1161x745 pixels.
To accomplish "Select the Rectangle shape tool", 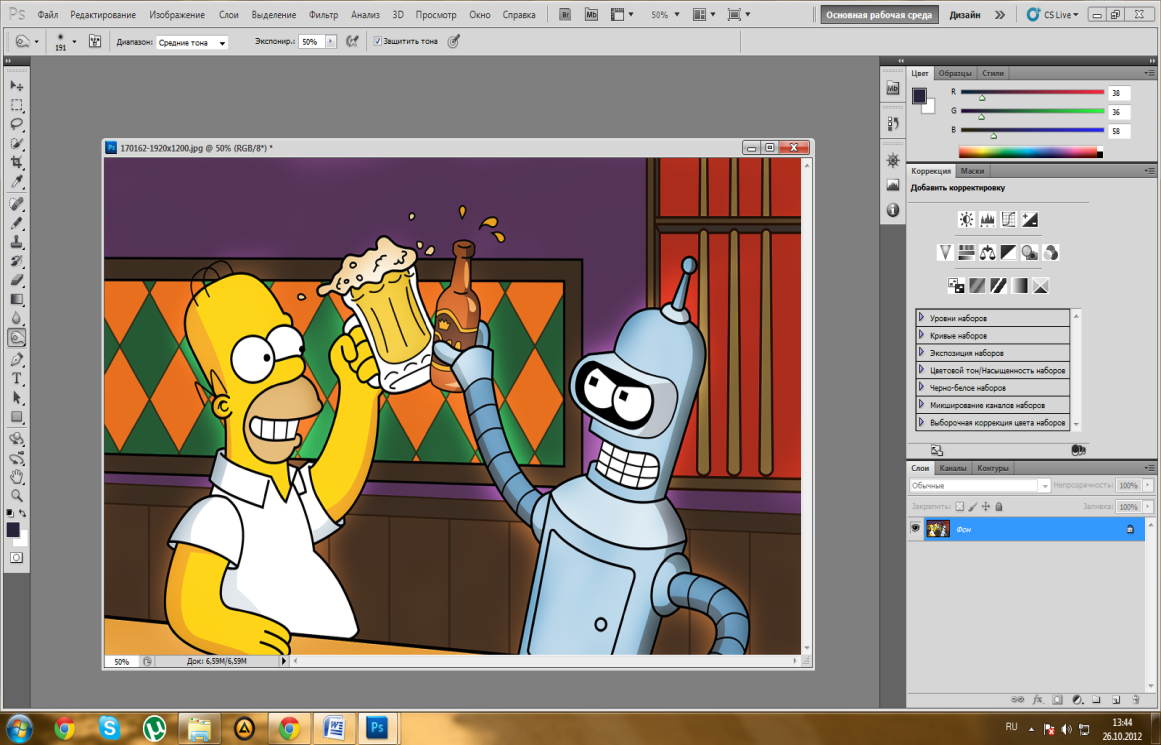I will [x=16, y=418].
